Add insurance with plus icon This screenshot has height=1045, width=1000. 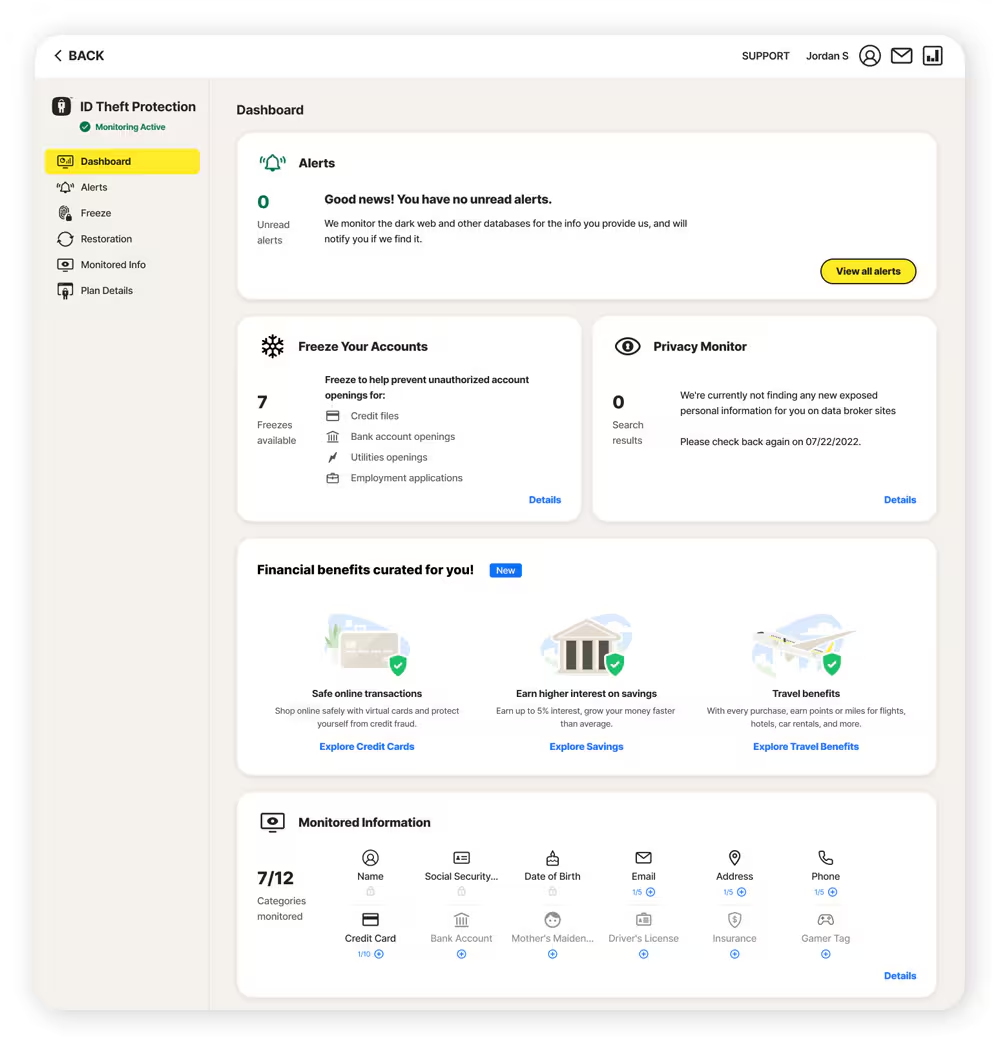click(735, 954)
